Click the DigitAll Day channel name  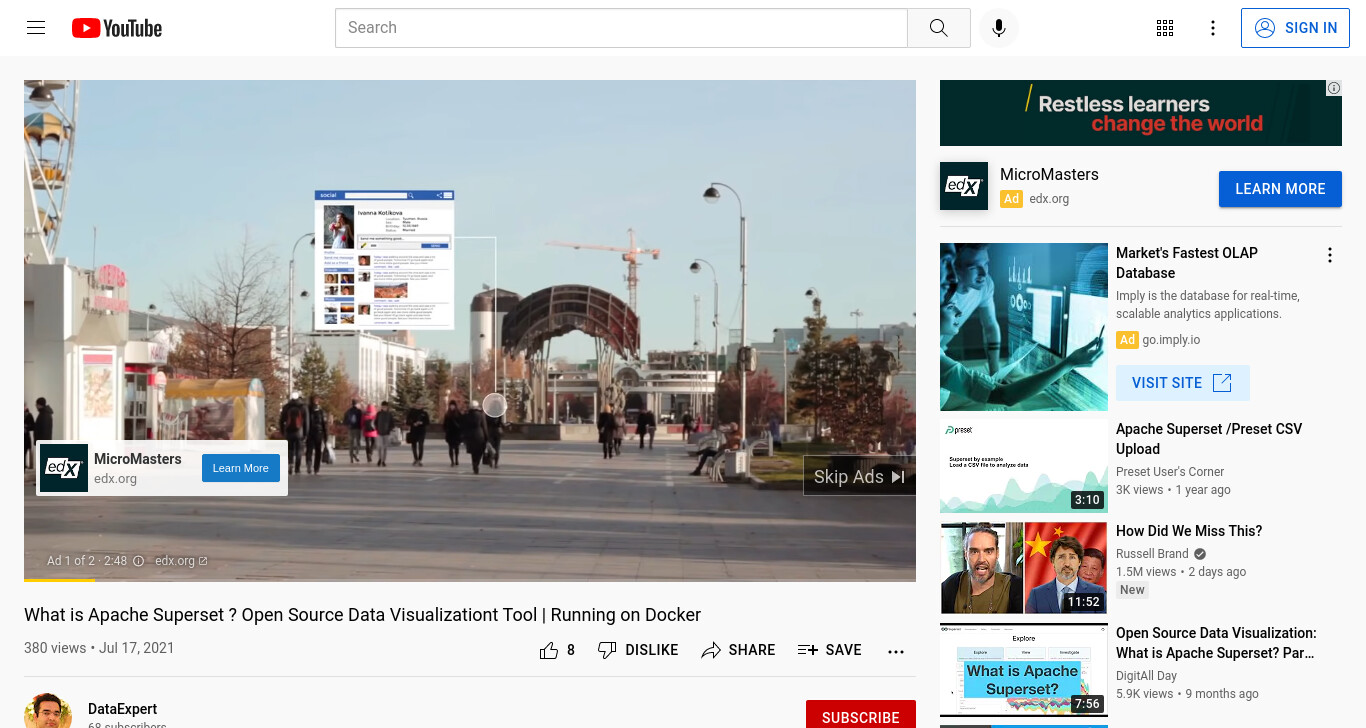1146,676
